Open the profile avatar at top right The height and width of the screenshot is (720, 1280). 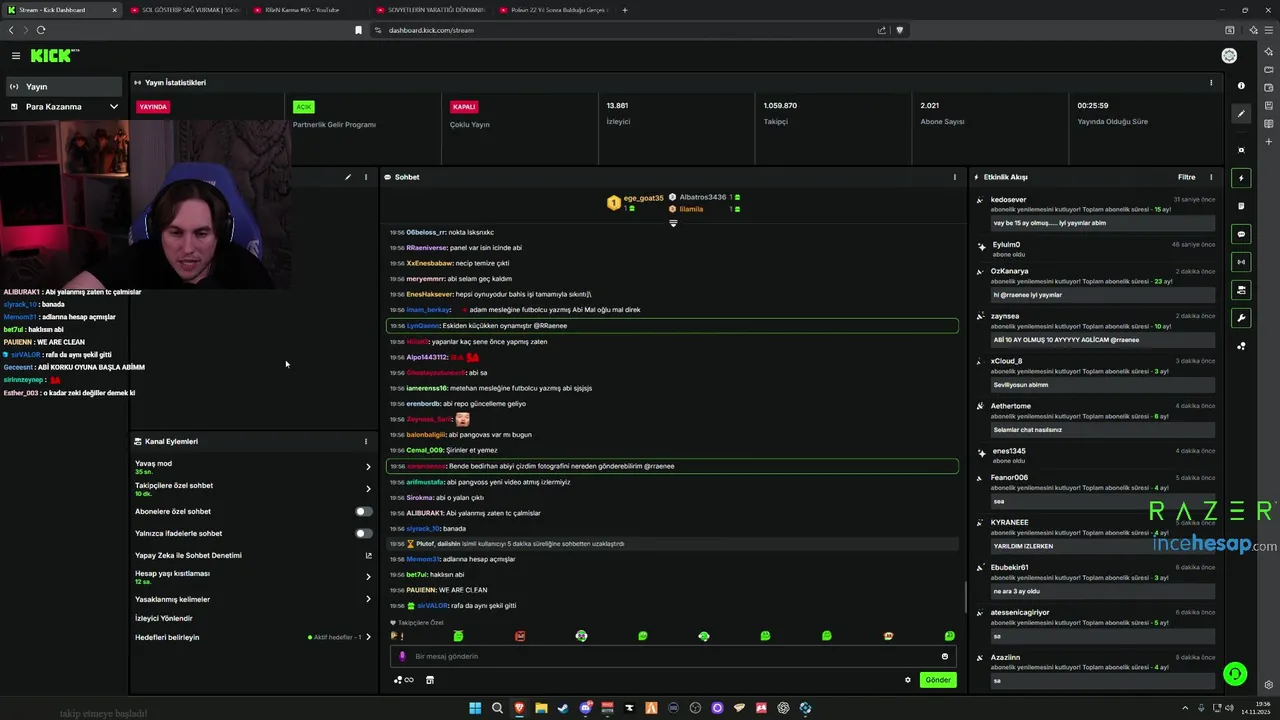[x=1229, y=56]
